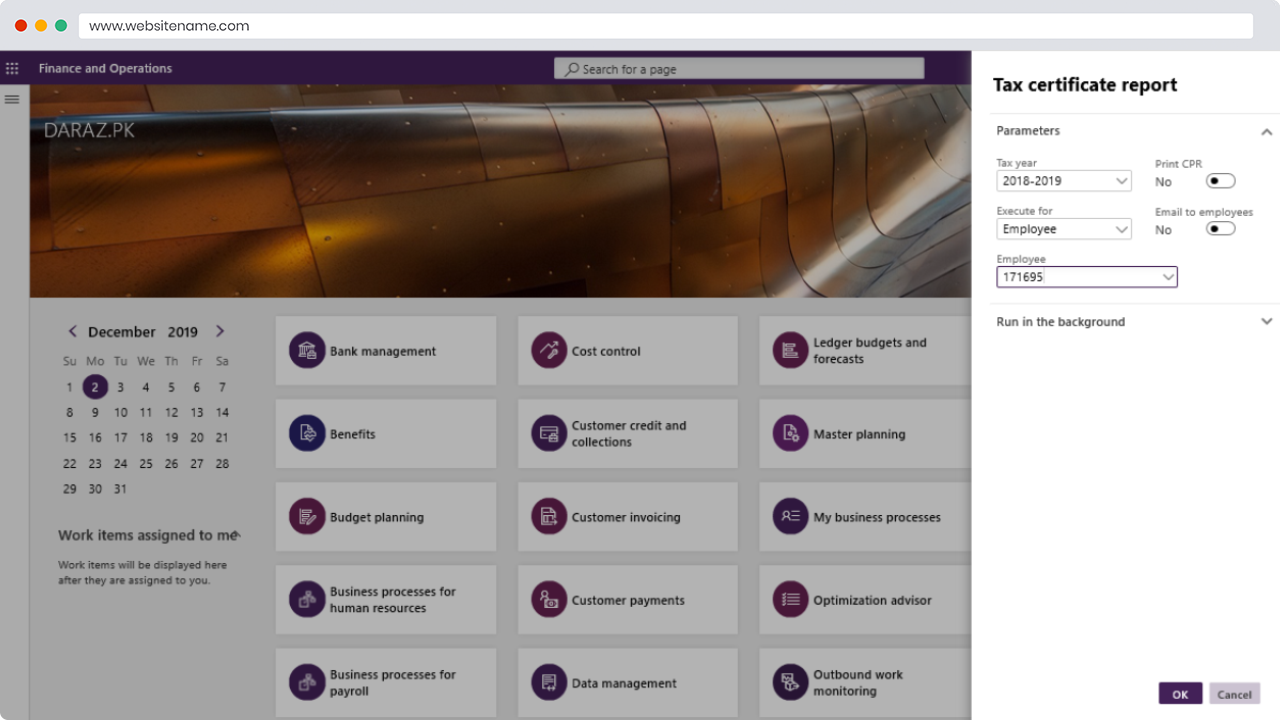Screen dimensions: 1280x720
Task: Click the Data management tile label
Action: click(x=624, y=683)
